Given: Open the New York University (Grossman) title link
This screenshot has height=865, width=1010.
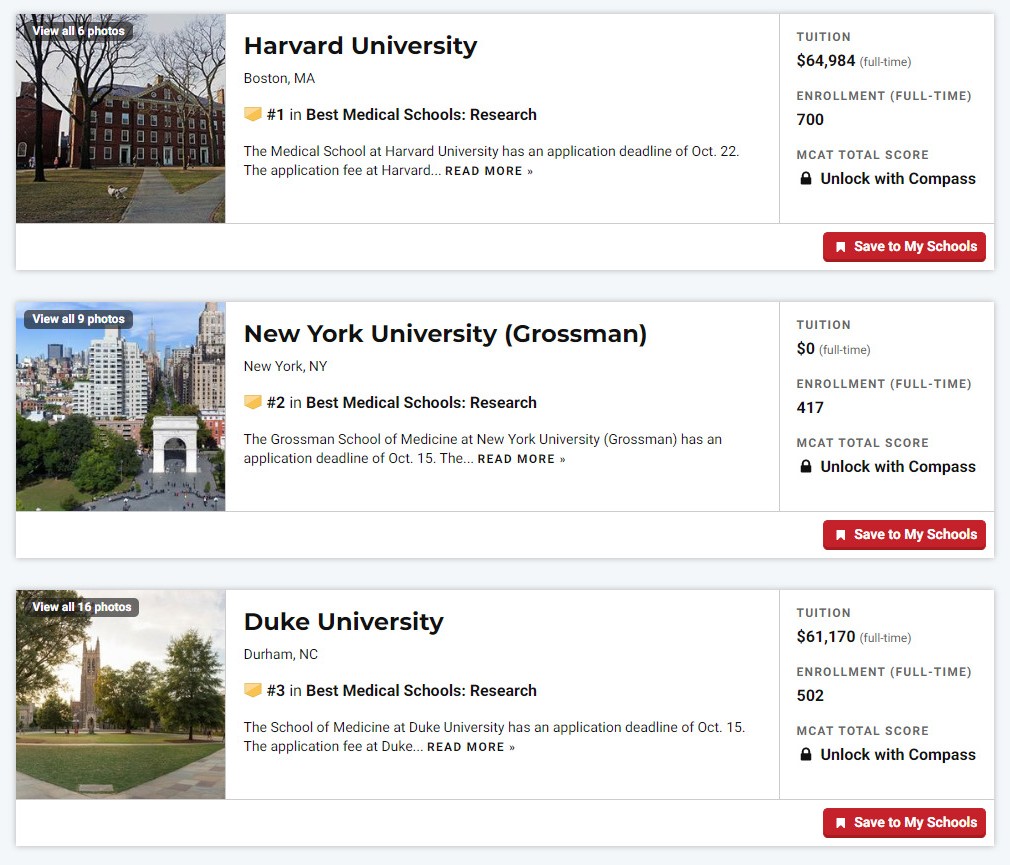Looking at the screenshot, I should [445, 334].
